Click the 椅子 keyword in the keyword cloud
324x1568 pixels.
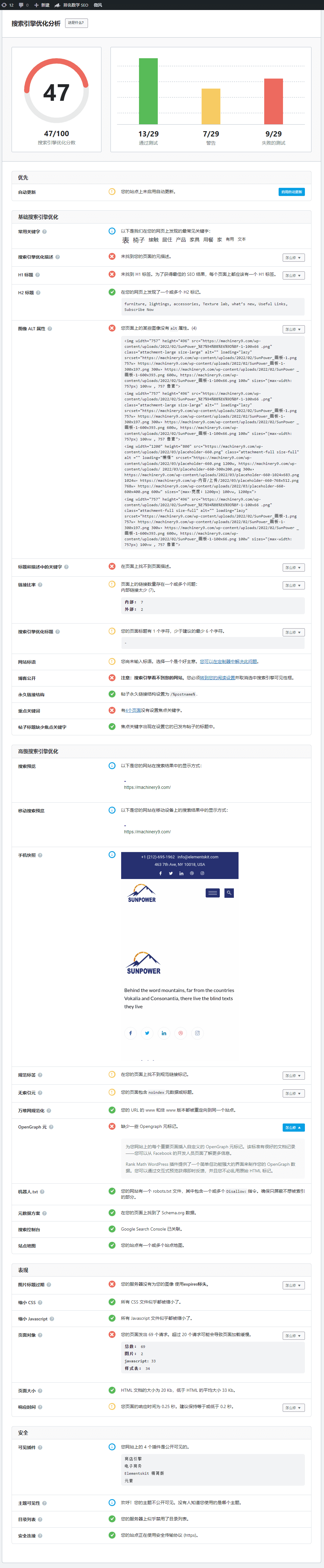pyautogui.click(x=138, y=240)
